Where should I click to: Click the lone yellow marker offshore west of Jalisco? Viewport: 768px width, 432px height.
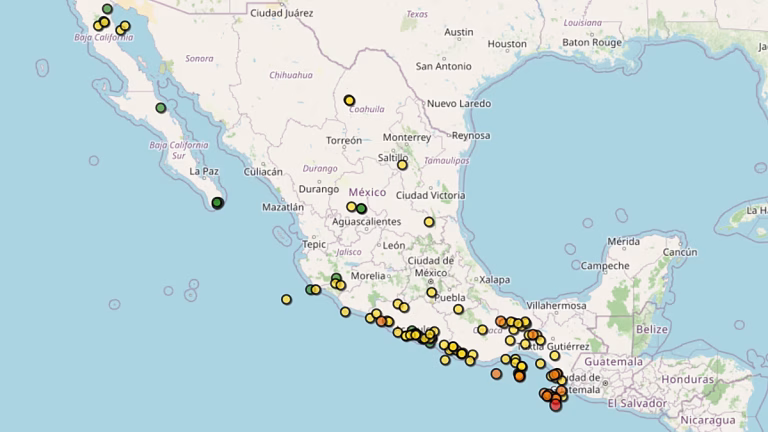click(x=287, y=299)
